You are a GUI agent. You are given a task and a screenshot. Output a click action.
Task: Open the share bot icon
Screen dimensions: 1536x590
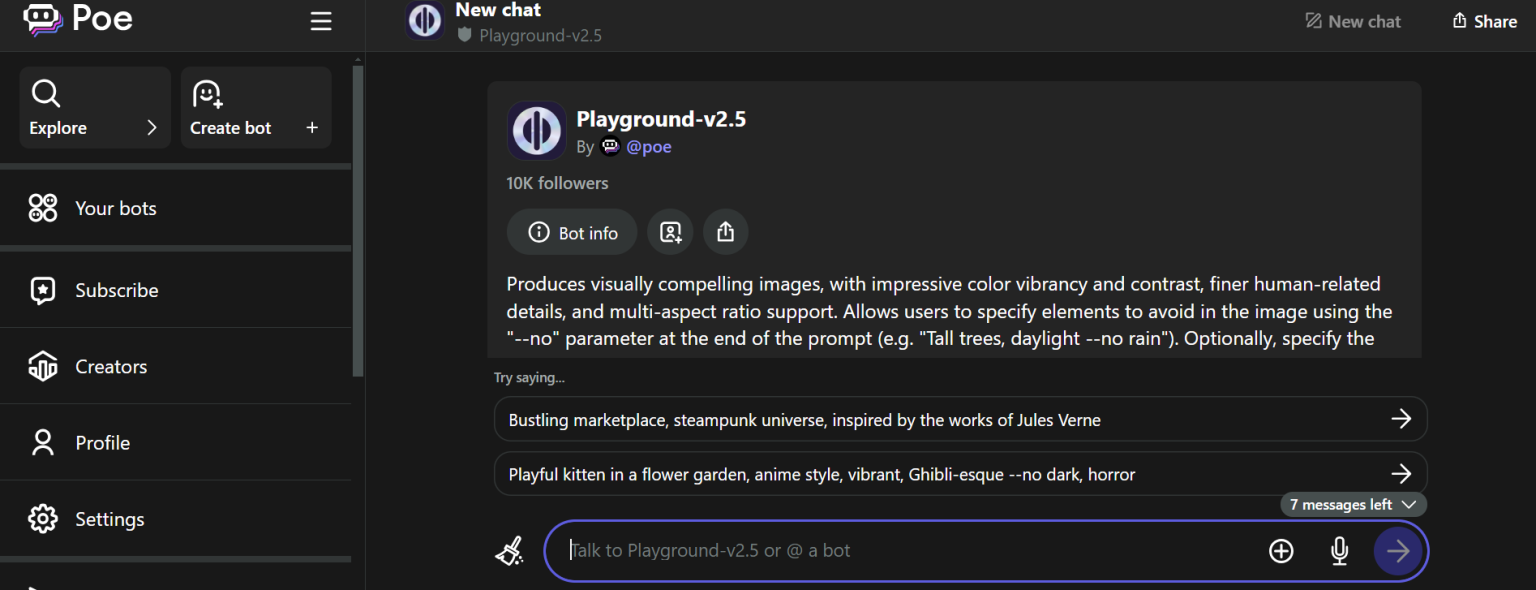point(725,232)
